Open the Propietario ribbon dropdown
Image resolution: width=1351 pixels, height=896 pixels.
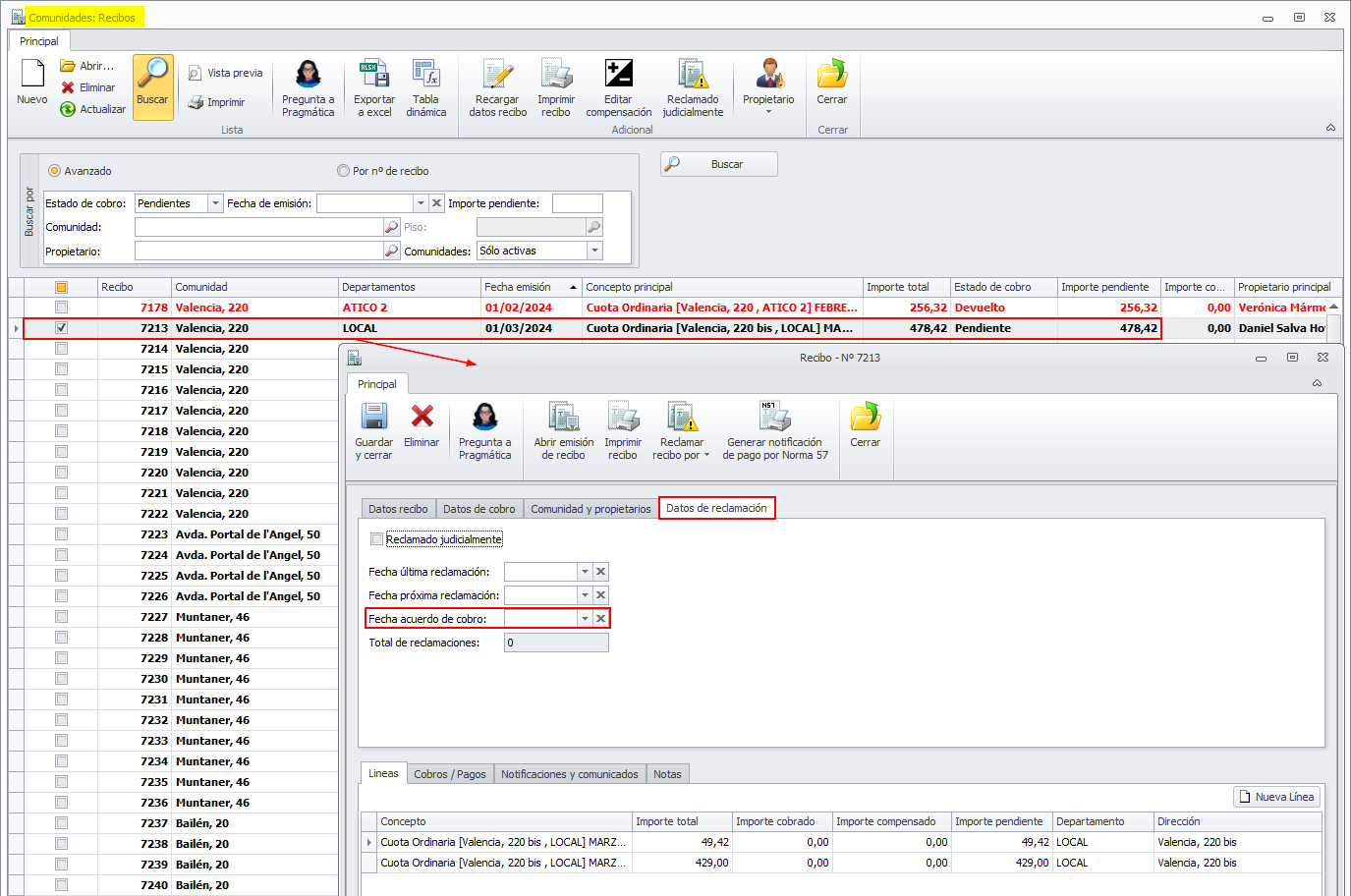point(768,88)
